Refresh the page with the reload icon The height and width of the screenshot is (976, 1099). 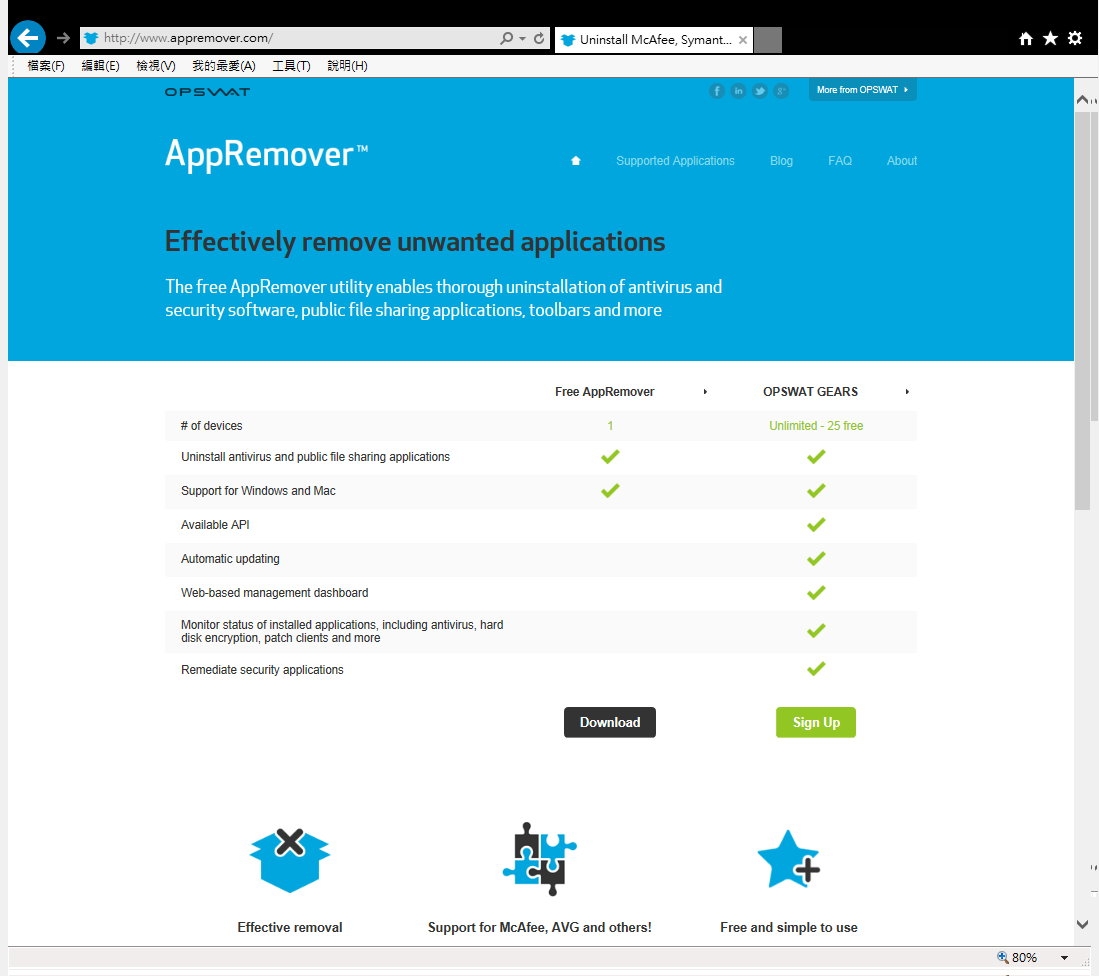click(x=539, y=38)
